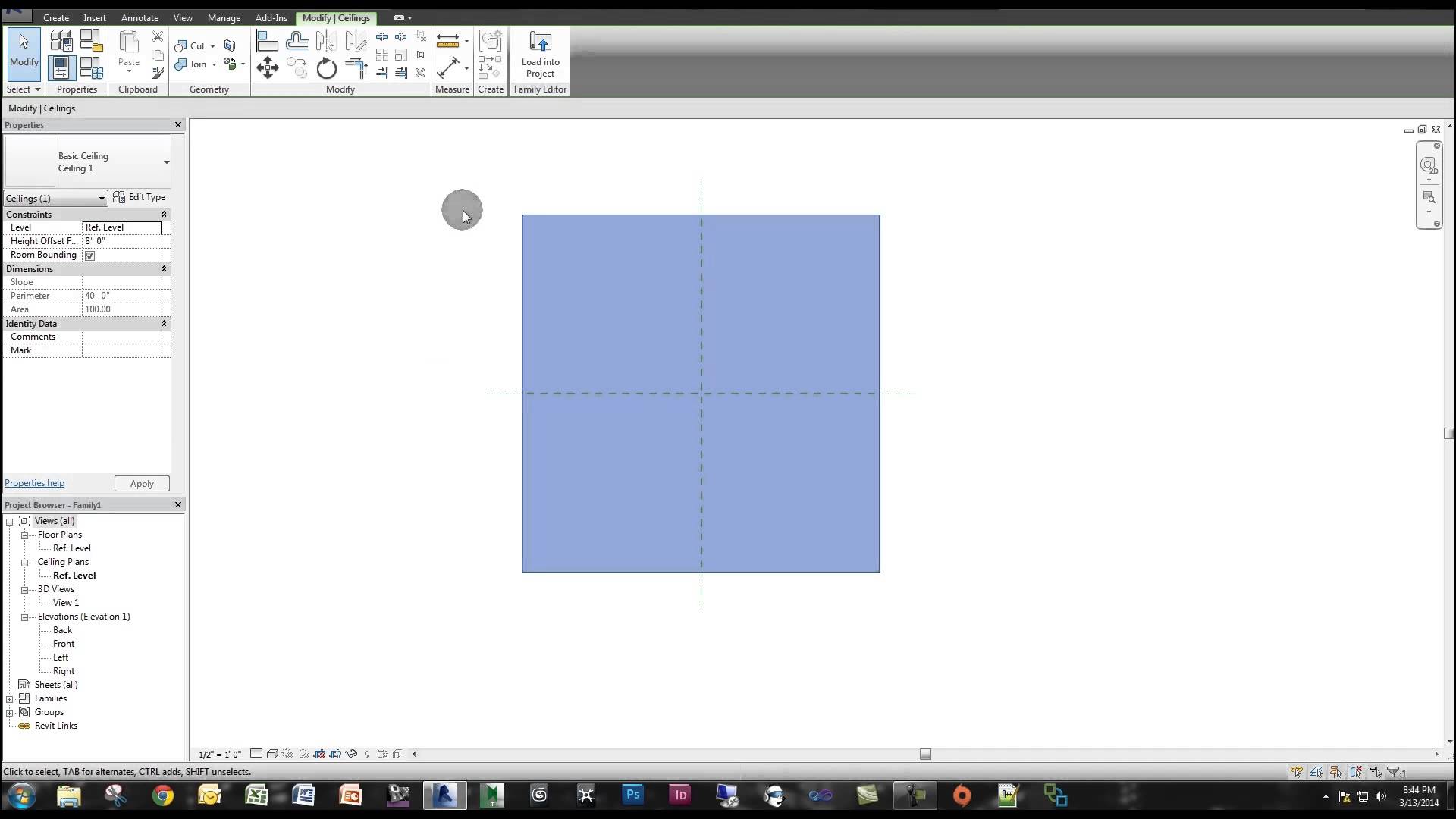1456x819 pixels.
Task: Open View 1 under 3D Views
Action: click(66, 603)
